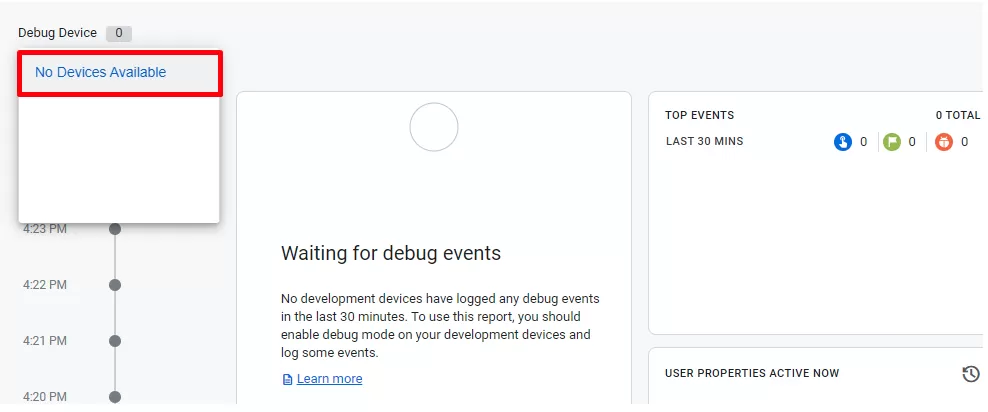
Task: Click the TOP EVENTS heading
Action: [699, 115]
